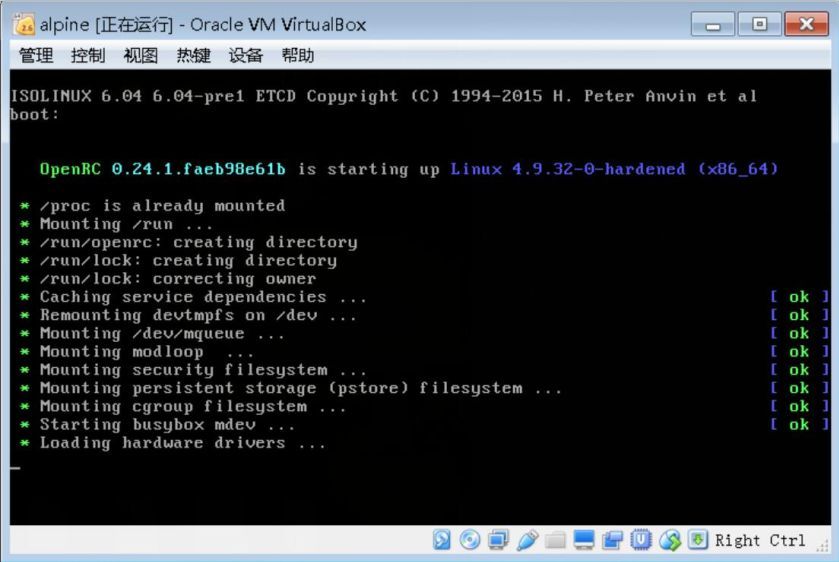Screen dimensions: 839x562
Task: Click the mouse integration status icon
Action: point(670,540)
